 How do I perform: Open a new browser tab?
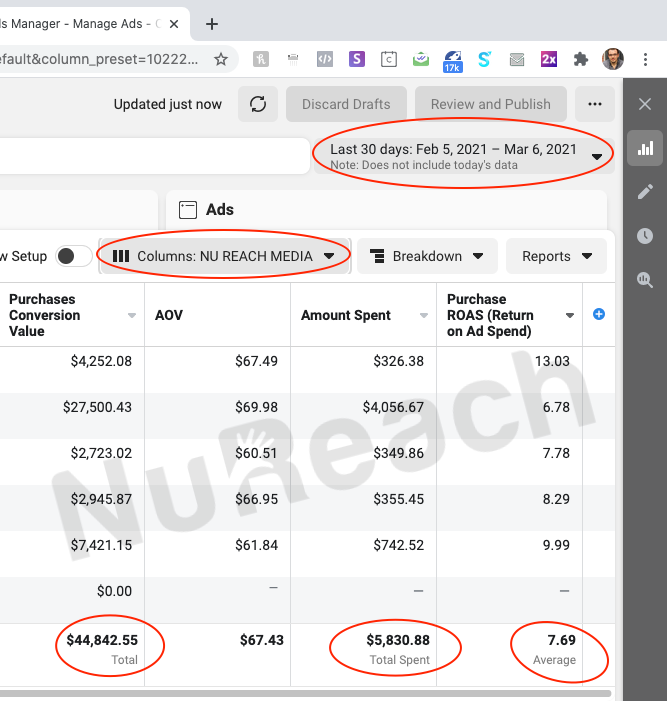212,24
